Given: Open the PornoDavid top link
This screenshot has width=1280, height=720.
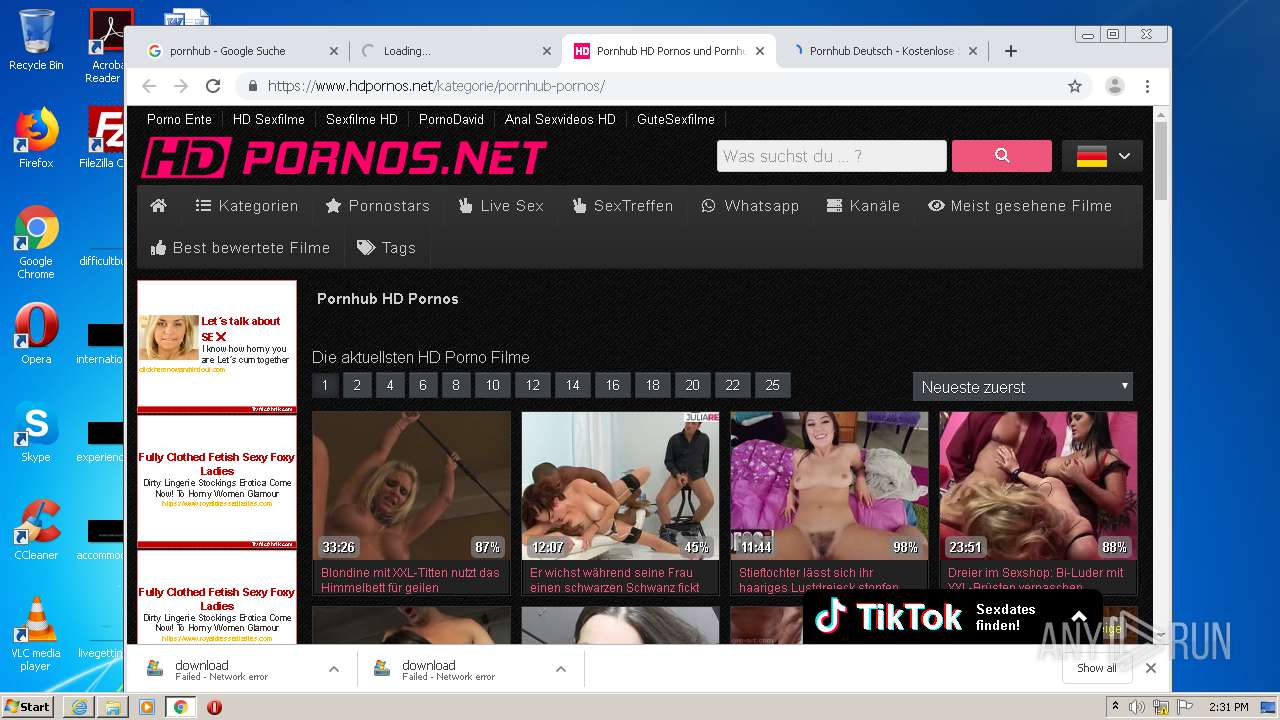Looking at the screenshot, I should [451, 119].
